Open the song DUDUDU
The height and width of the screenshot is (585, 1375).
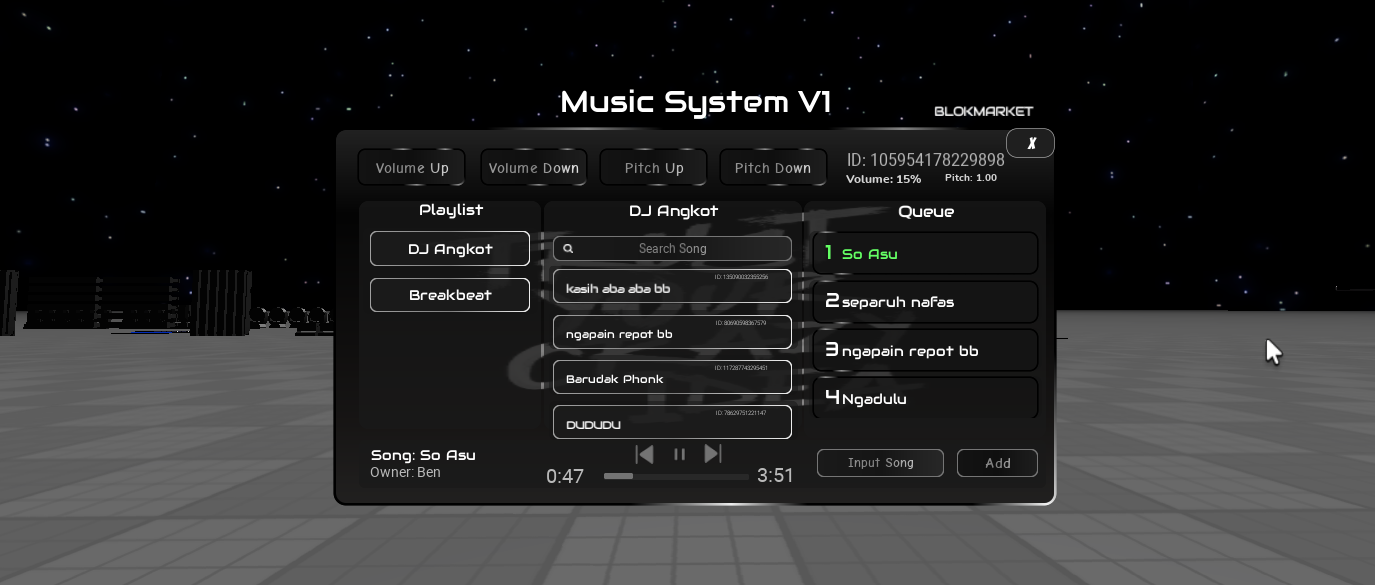(672, 422)
